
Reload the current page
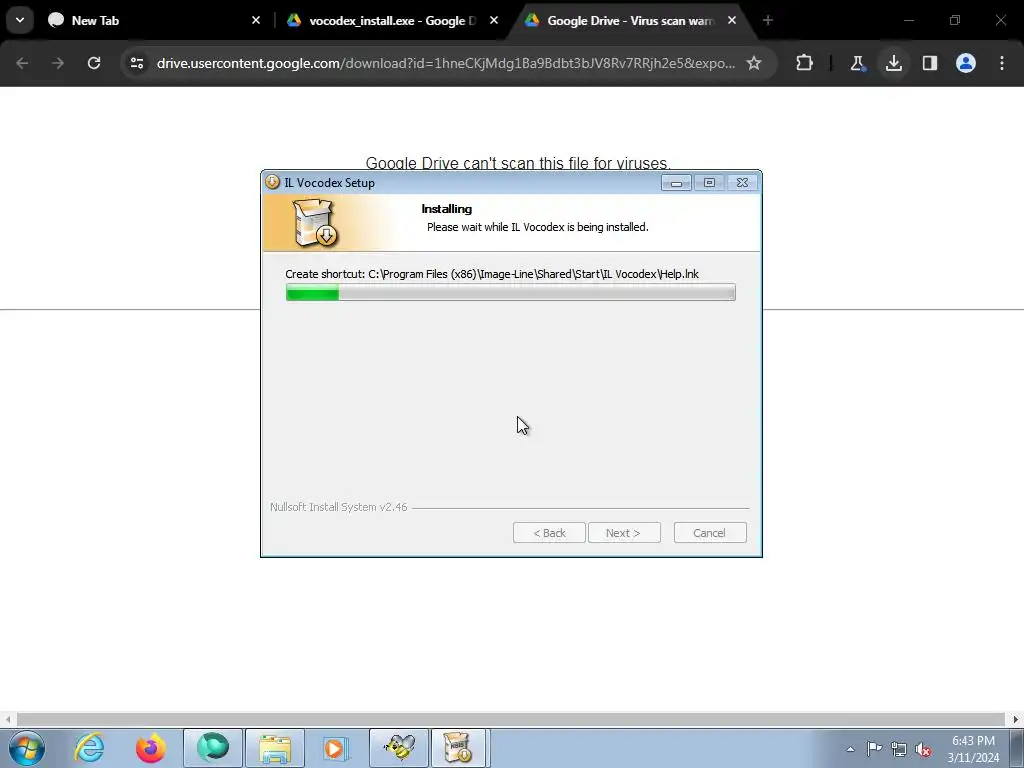[x=94, y=63]
